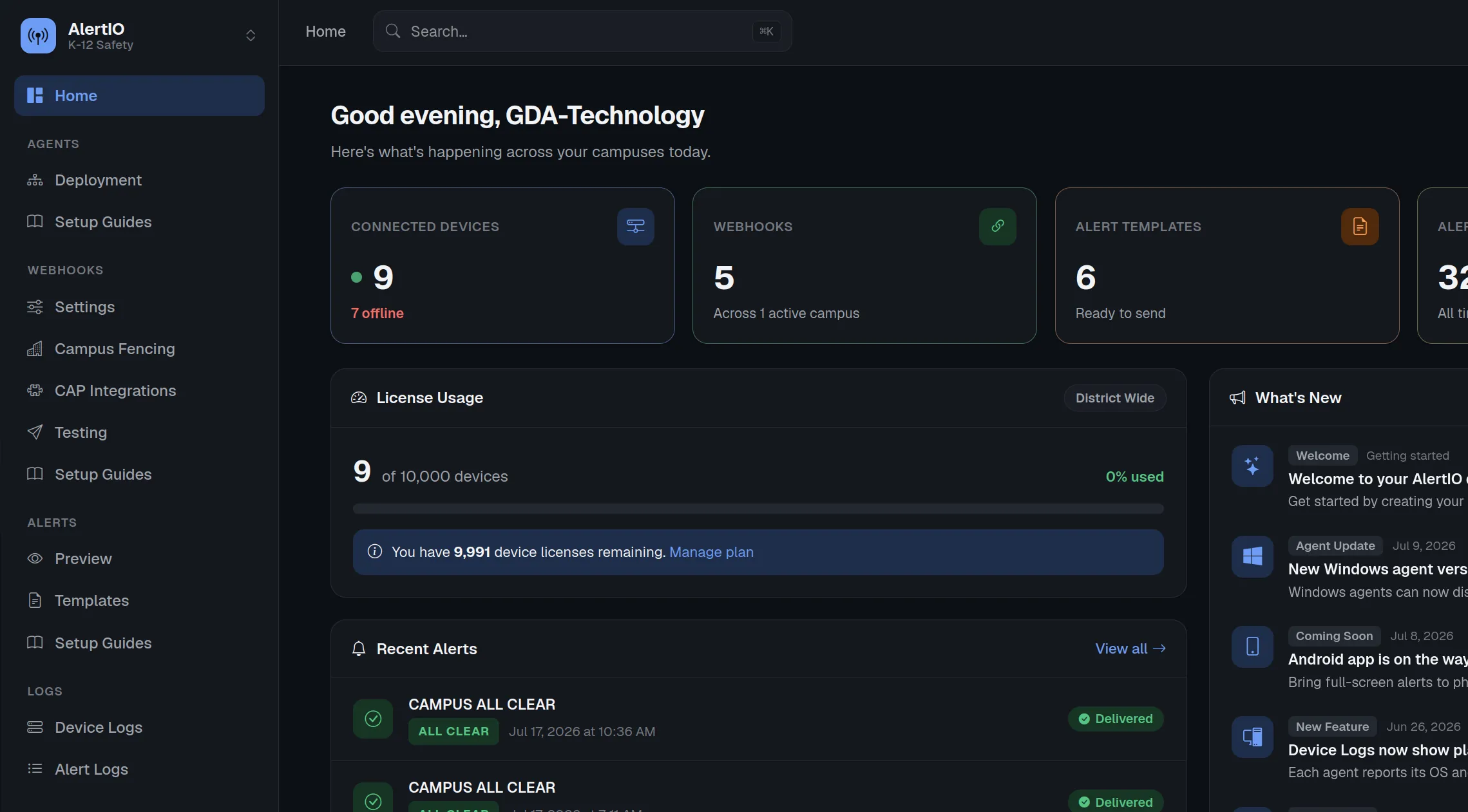Screen dimensions: 1468x812
Task: Open the Alert Templates stat card
Action: [x=1227, y=266]
